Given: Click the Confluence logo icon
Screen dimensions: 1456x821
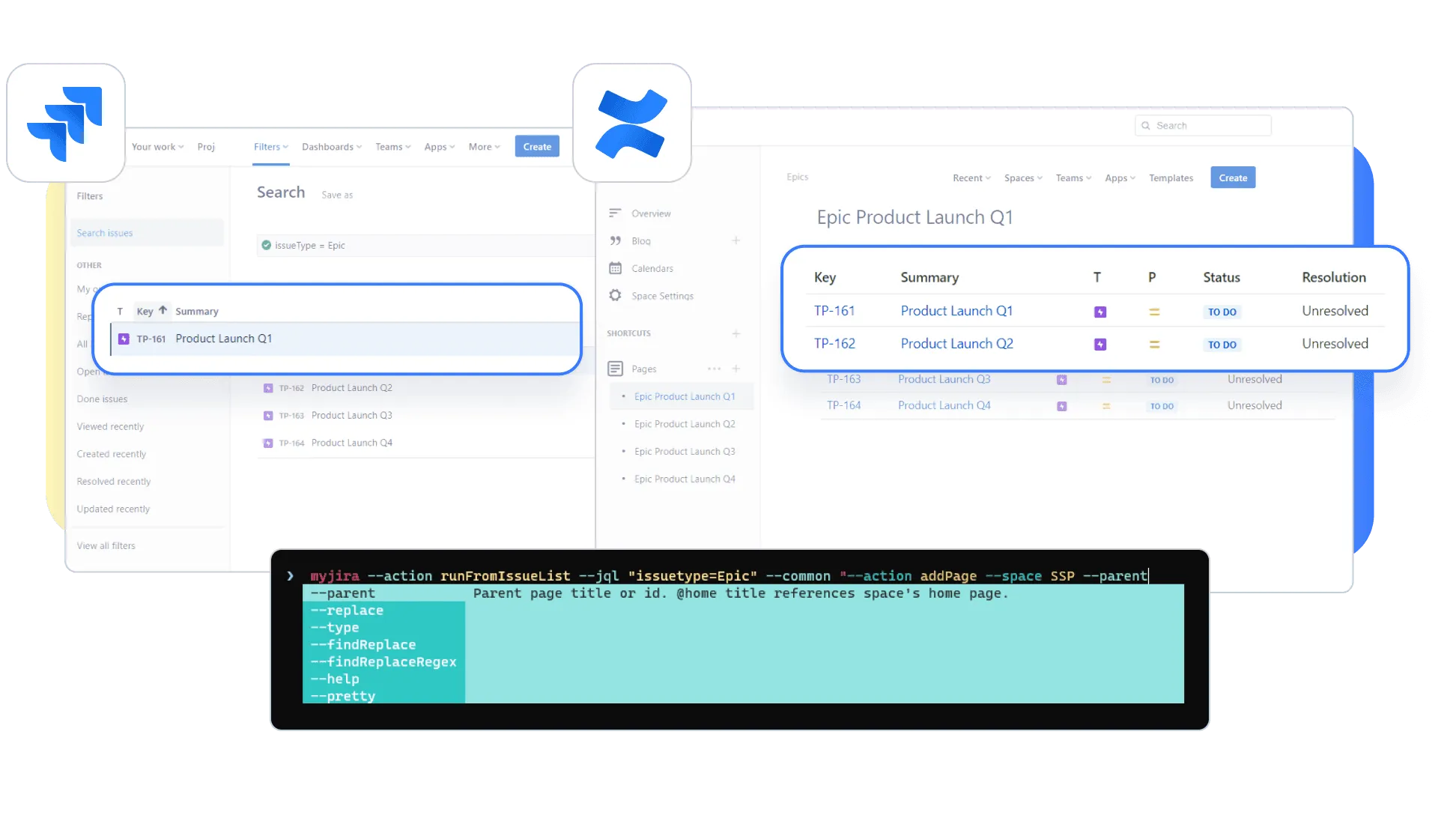Looking at the screenshot, I should (631, 123).
